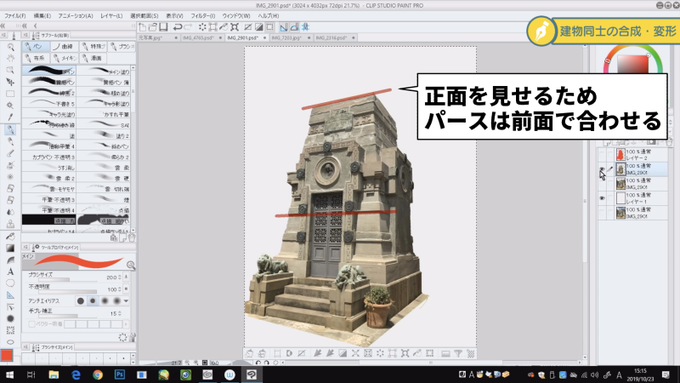Click the Save toolbar icon
The image size is (680, 383).
click(163, 27)
